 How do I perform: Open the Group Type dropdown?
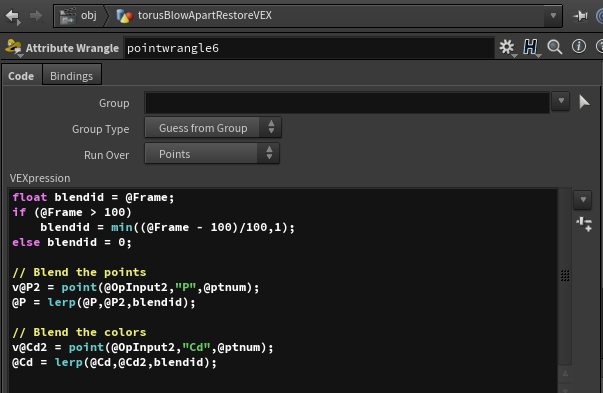click(213, 128)
